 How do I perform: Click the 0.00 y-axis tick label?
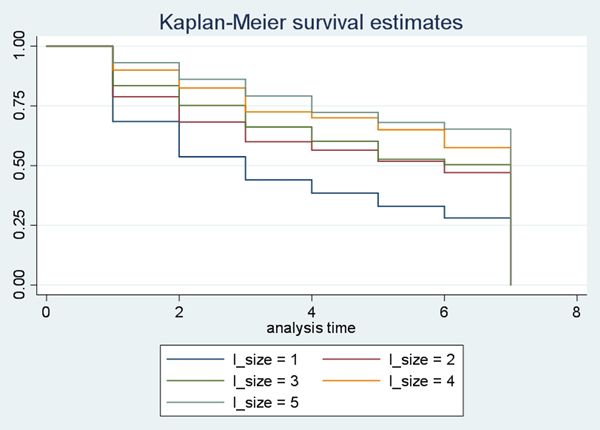click(x=20, y=285)
